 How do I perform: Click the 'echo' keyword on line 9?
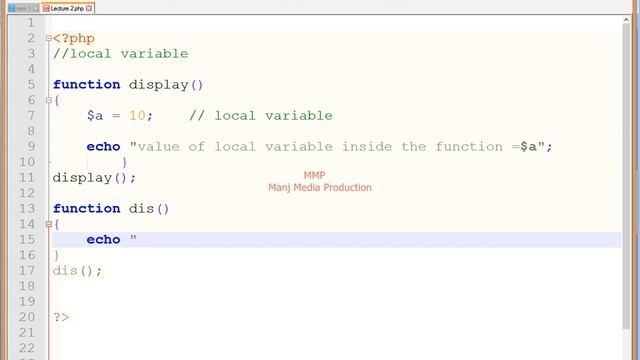coord(103,147)
